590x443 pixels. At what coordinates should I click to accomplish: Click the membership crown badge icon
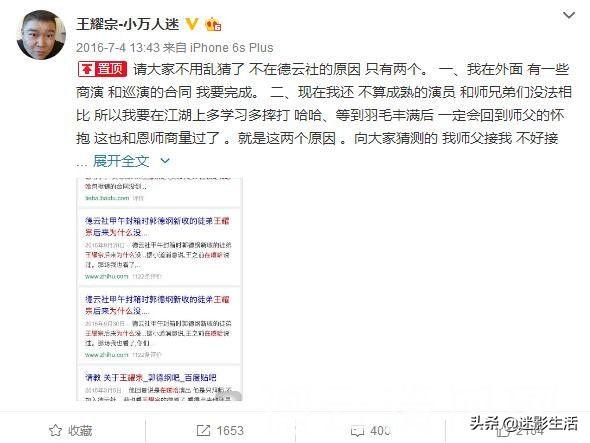(x=213, y=24)
